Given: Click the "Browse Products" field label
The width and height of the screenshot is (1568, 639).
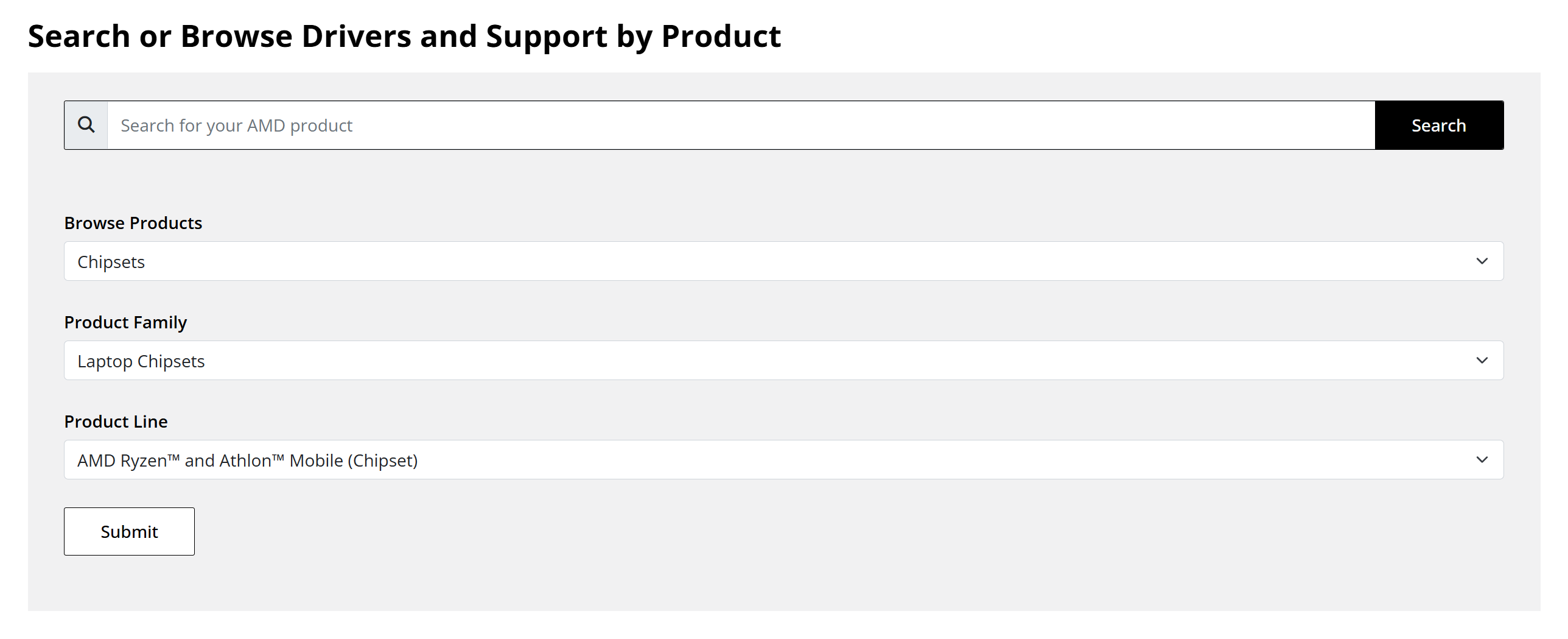Looking at the screenshot, I should tap(133, 223).
